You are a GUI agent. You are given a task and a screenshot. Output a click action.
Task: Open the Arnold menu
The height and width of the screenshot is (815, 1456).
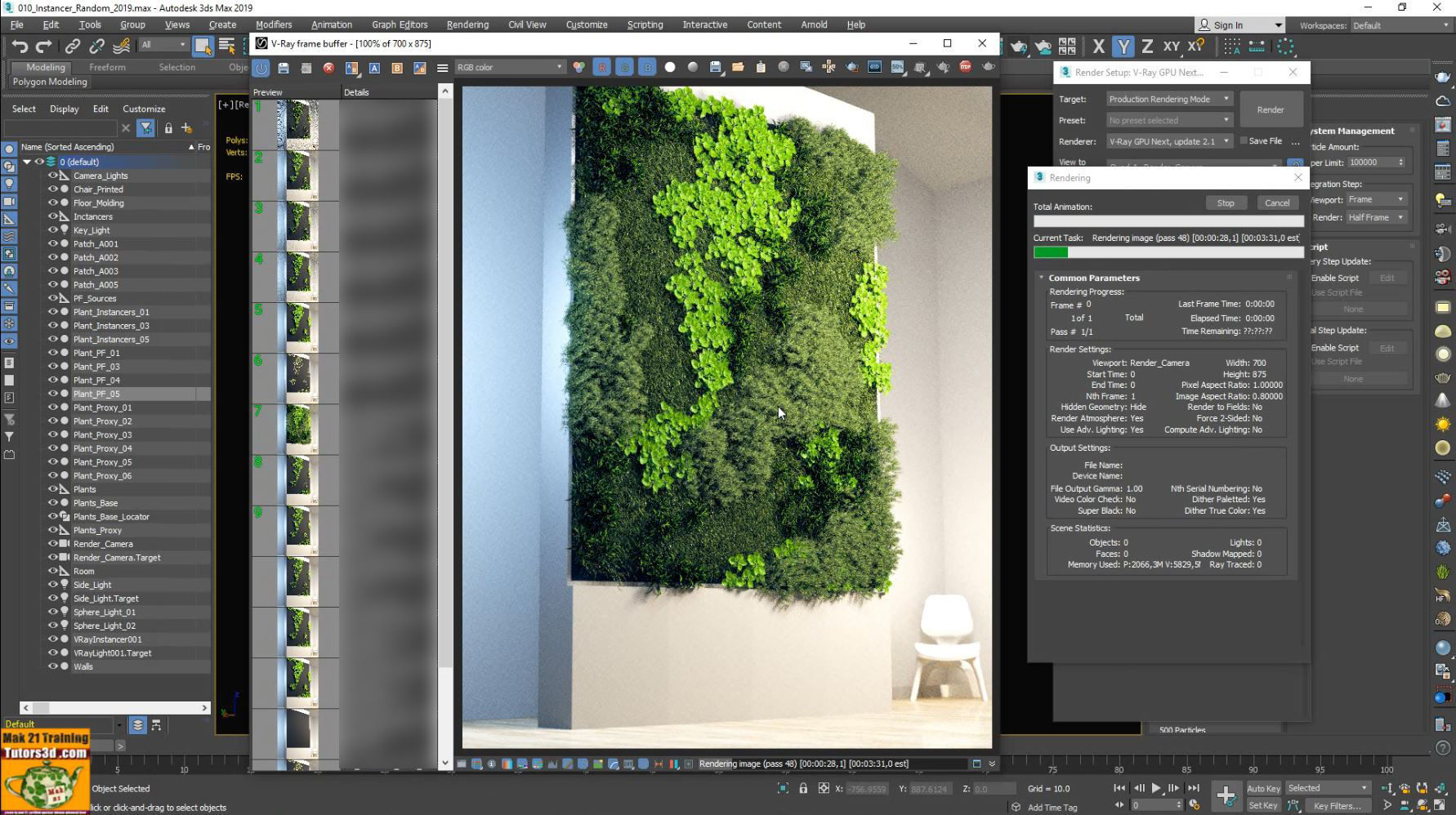(x=814, y=24)
